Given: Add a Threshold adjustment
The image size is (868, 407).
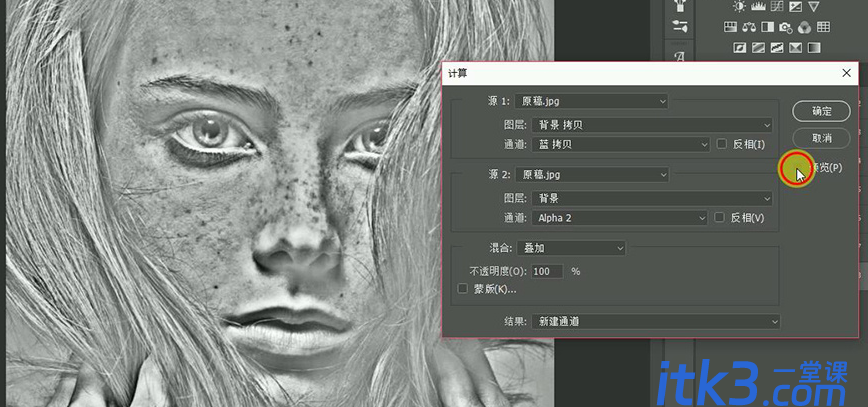Looking at the screenshot, I should [x=777, y=48].
